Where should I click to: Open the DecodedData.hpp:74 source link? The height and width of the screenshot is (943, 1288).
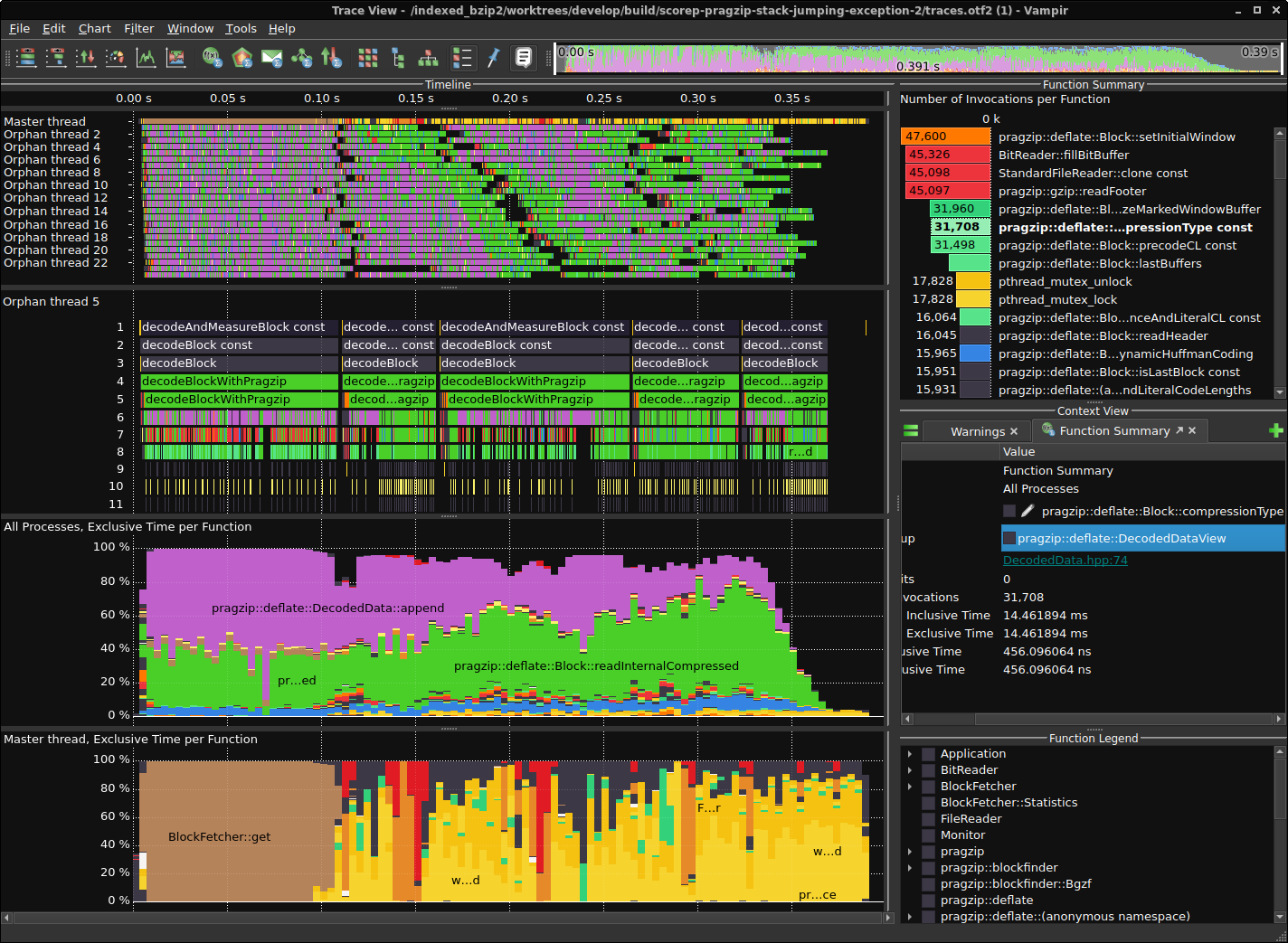point(1065,561)
